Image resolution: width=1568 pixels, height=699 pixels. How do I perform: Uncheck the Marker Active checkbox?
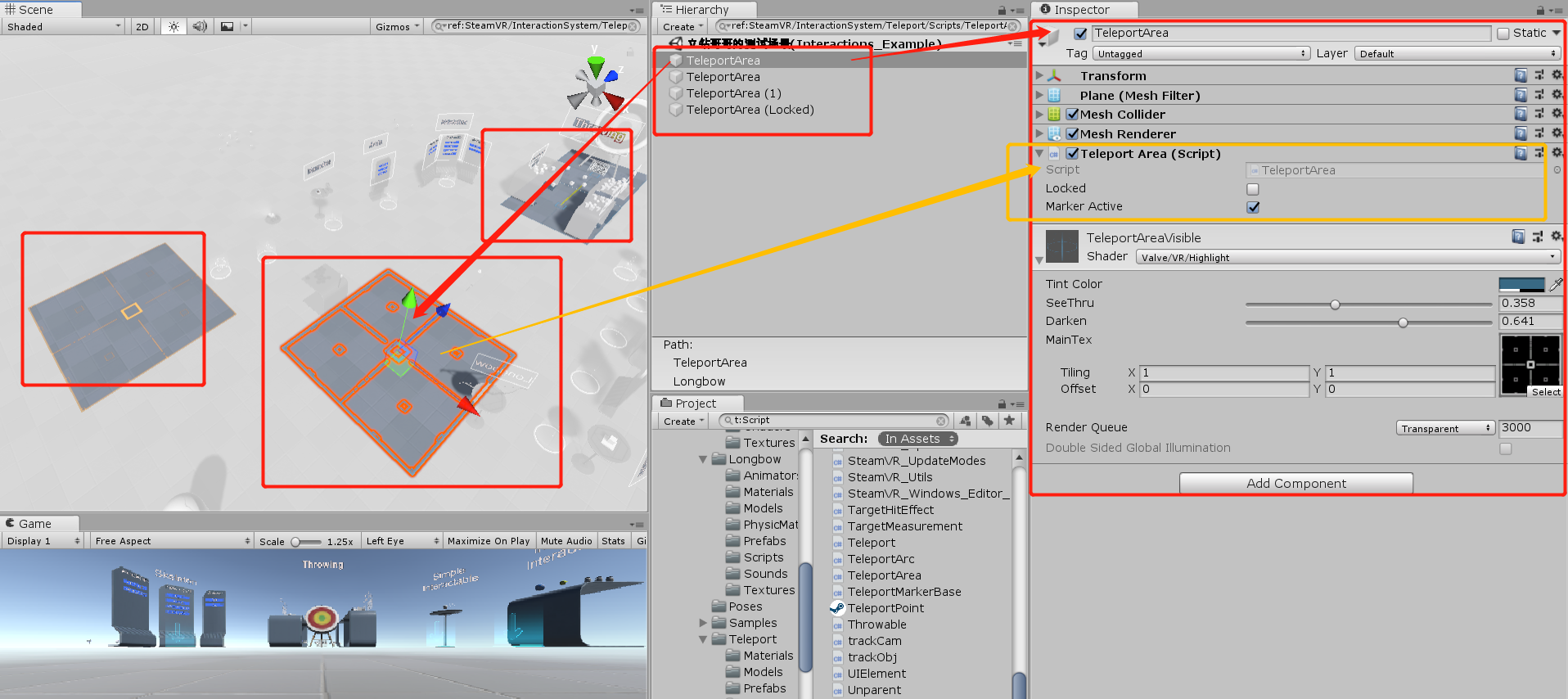(x=1253, y=207)
